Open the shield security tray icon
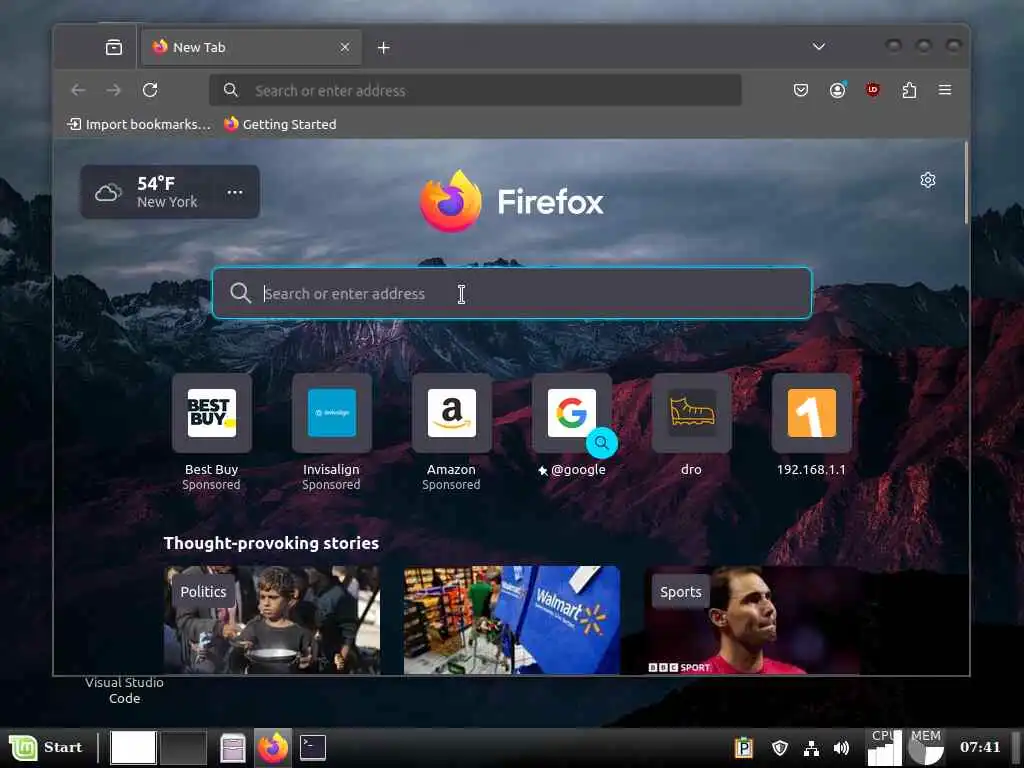The height and width of the screenshot is (768, 1024). click(780, 748)
